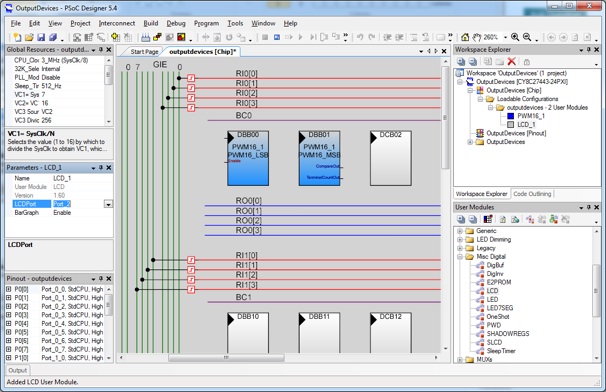Viewport: 606px width, 392px height.
Task: Select the LCD user module
Action: click(x=492, y=291)
